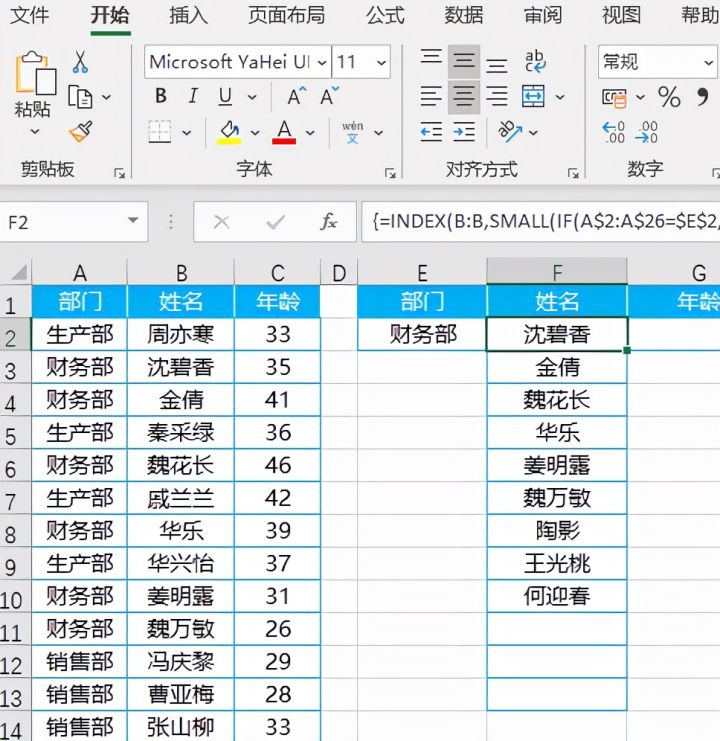Switch to 数据 tab

click(x=464, y=15)
